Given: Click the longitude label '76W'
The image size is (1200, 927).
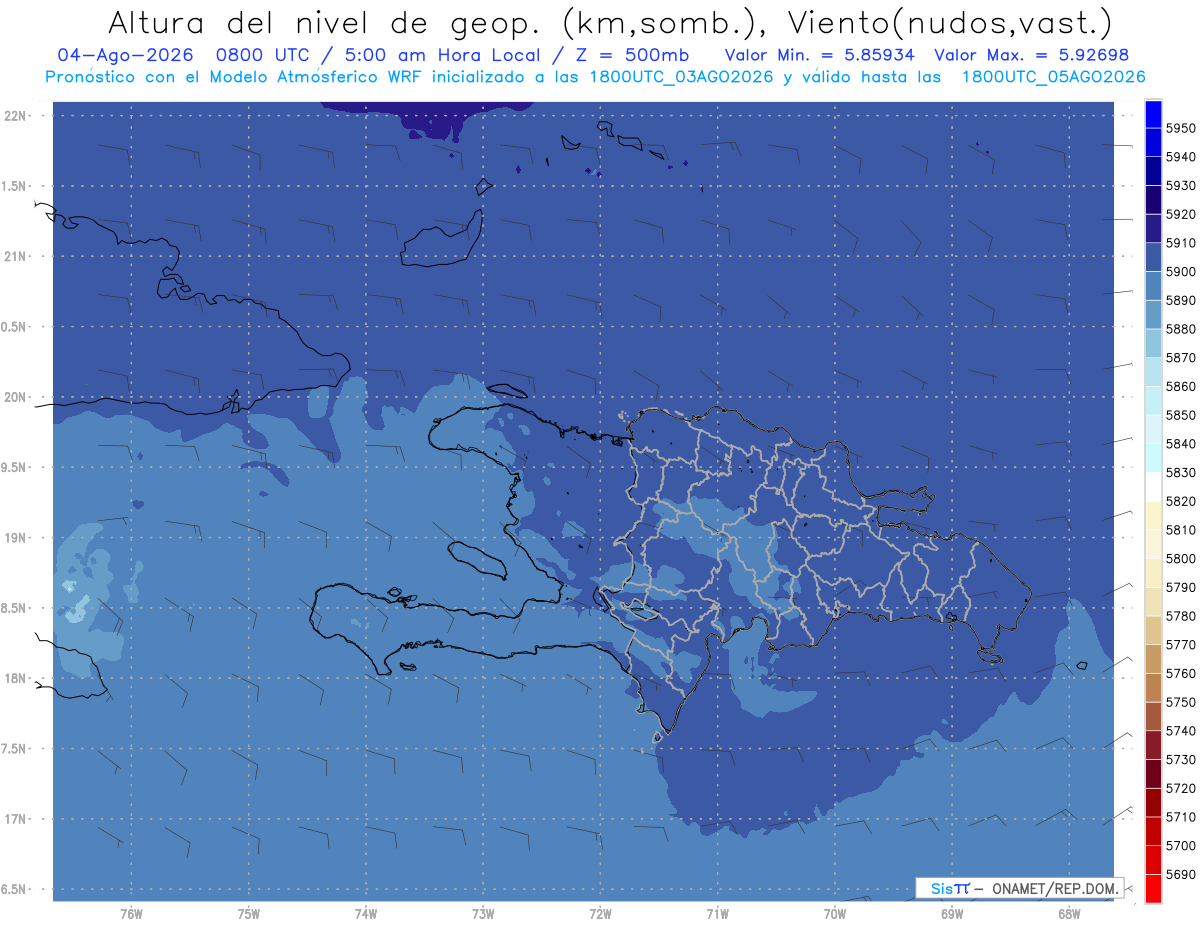Looking at the screenshot, I should (131, 914).
